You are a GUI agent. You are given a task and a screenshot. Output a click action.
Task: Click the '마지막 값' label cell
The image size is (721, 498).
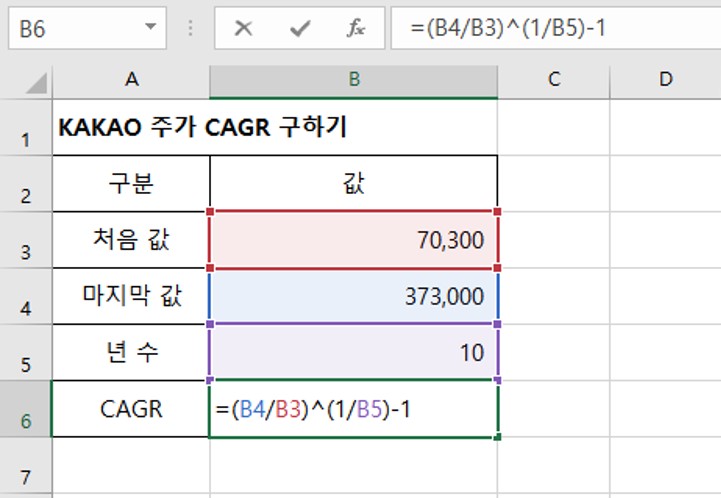(131, 296)
